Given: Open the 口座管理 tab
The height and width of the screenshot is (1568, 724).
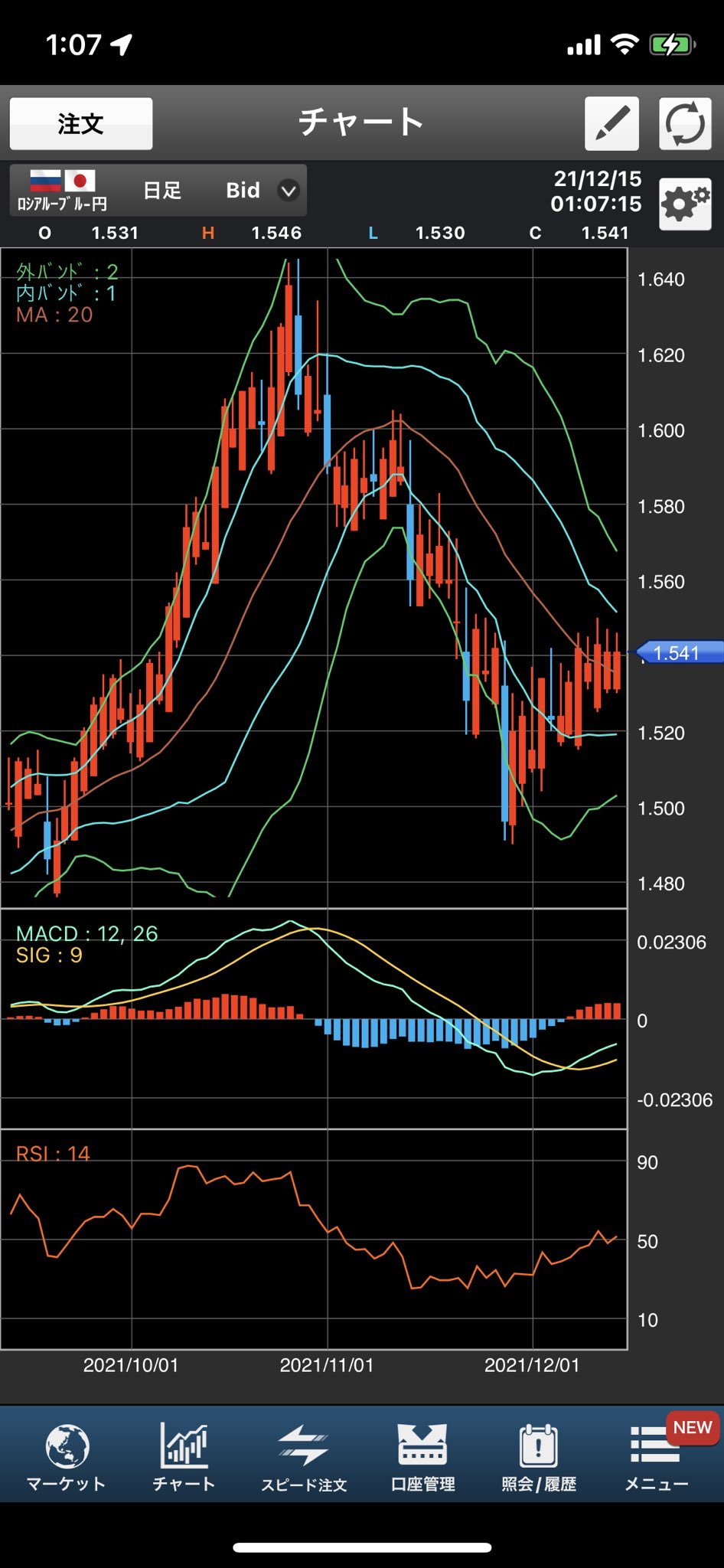Looking at the screenshot, I should pyautogui.click(x=422, y=1457).
